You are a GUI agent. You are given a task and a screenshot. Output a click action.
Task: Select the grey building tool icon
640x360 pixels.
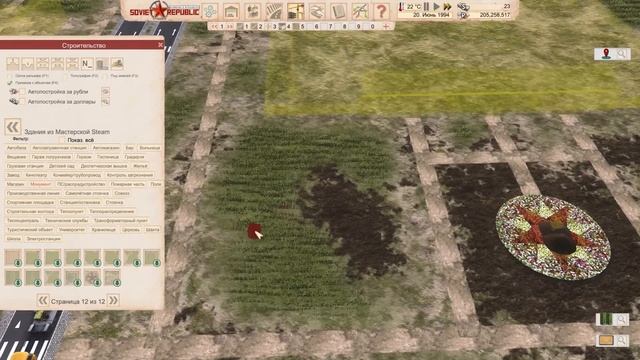[102, 64]
